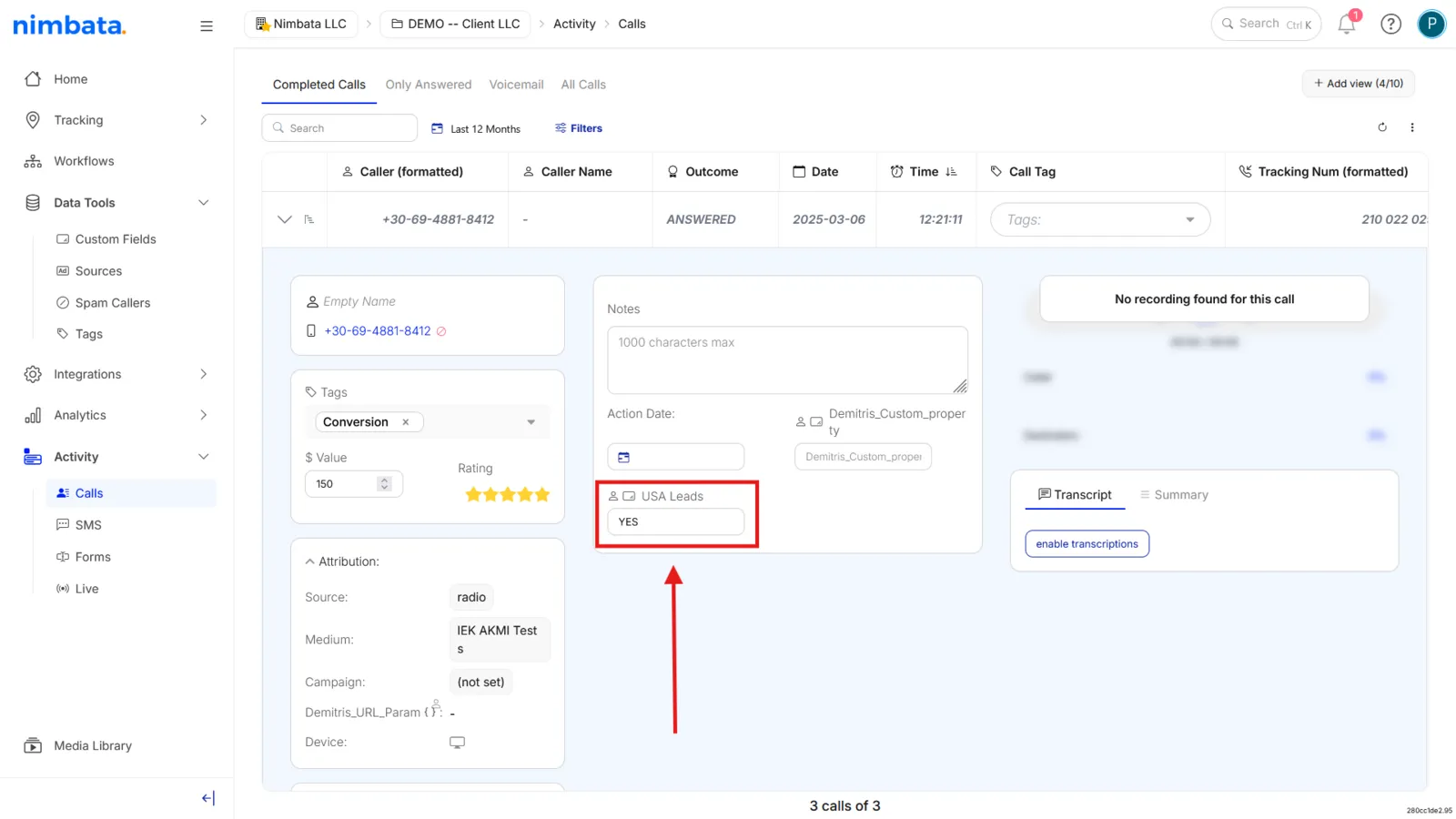Open the notifications bell
Viewport: 1456px width, 819px height.
pos(1347,24)
